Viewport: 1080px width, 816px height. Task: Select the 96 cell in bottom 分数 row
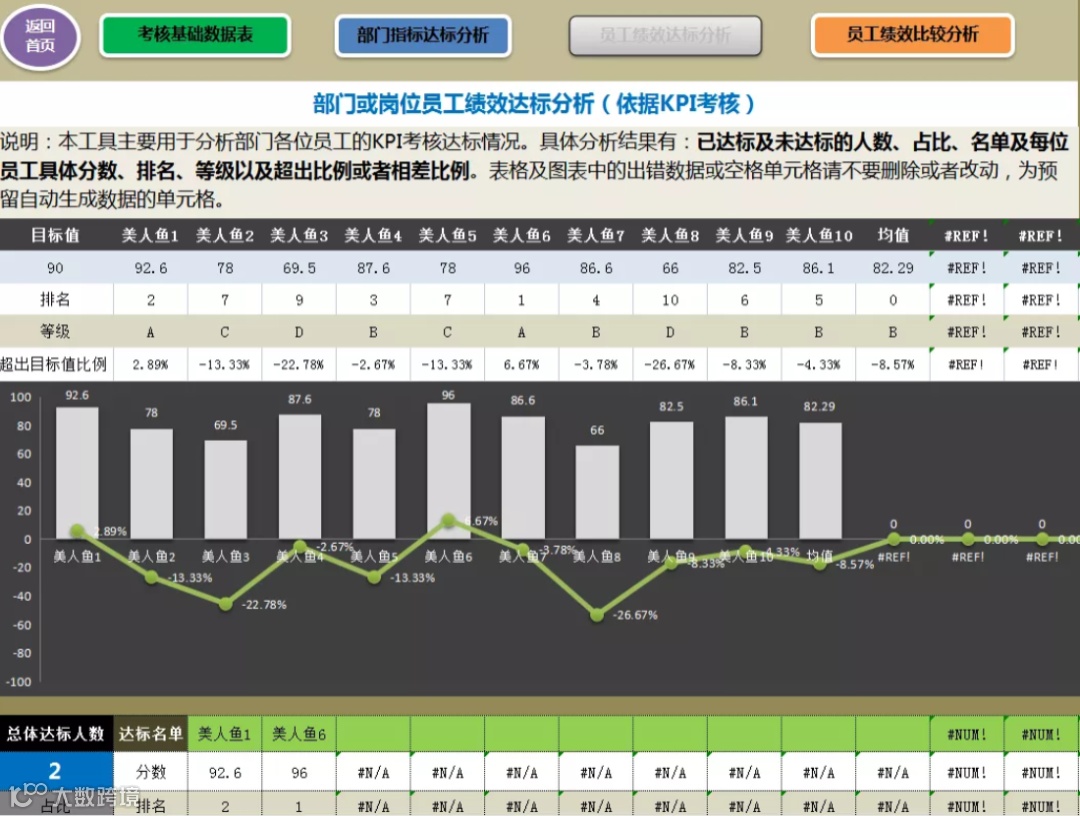coord(299,772)
